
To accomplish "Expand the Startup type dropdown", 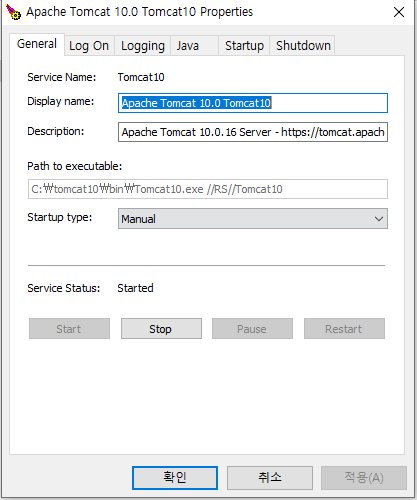I will coord(253,219).
